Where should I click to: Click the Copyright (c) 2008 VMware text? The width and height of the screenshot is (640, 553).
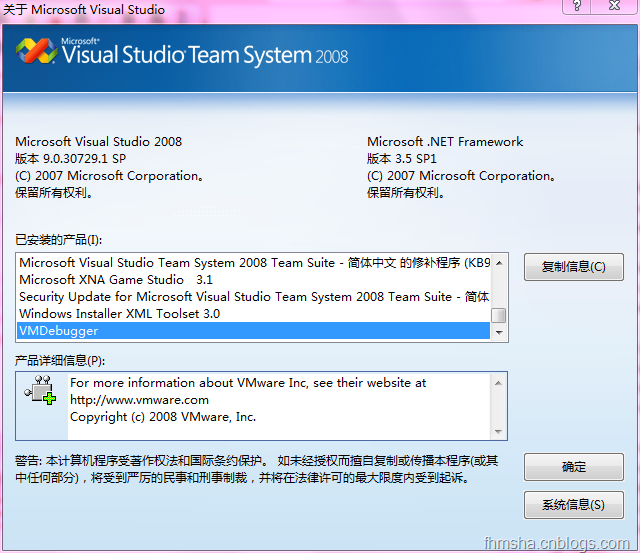click(x=163, y=417)
